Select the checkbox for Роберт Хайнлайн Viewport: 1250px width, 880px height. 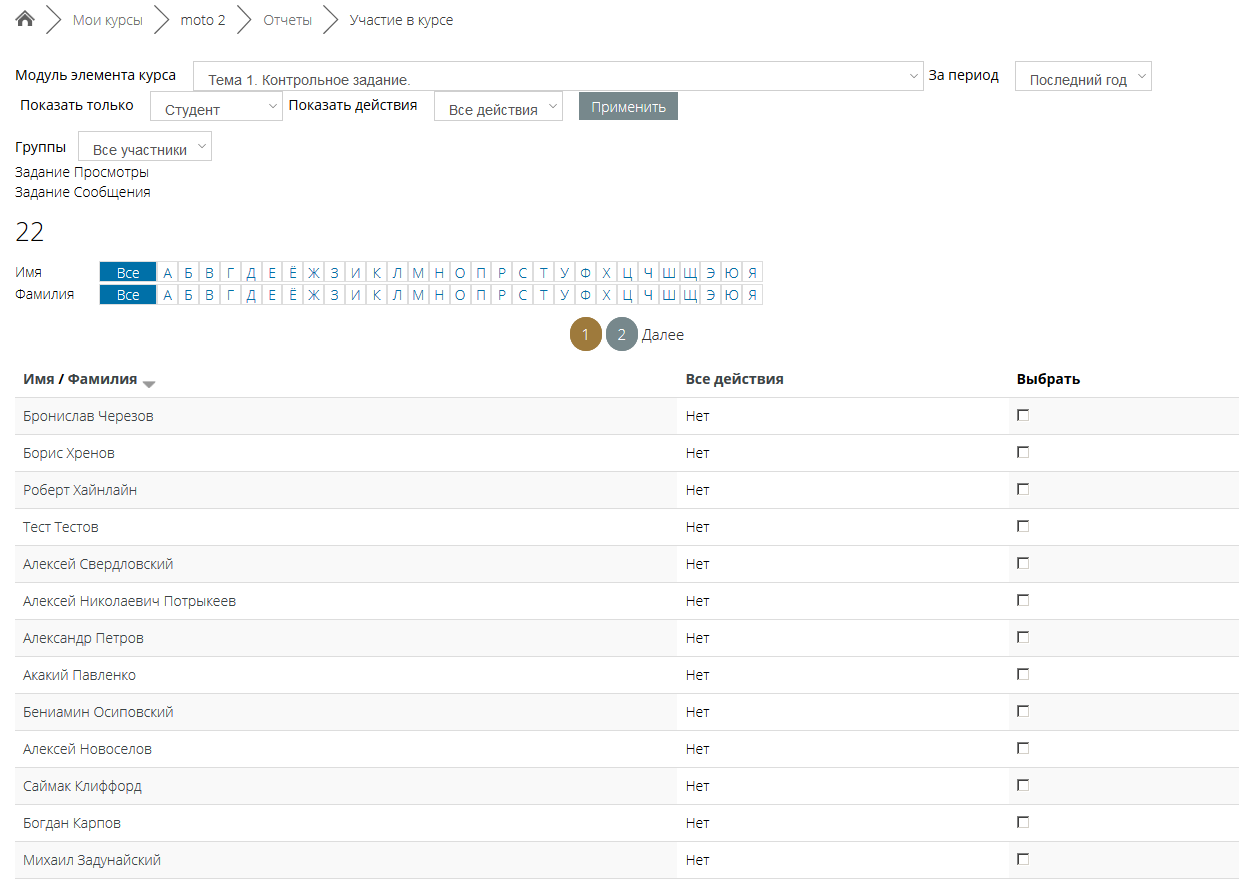pyautogui.click(x=1023, y=489)
